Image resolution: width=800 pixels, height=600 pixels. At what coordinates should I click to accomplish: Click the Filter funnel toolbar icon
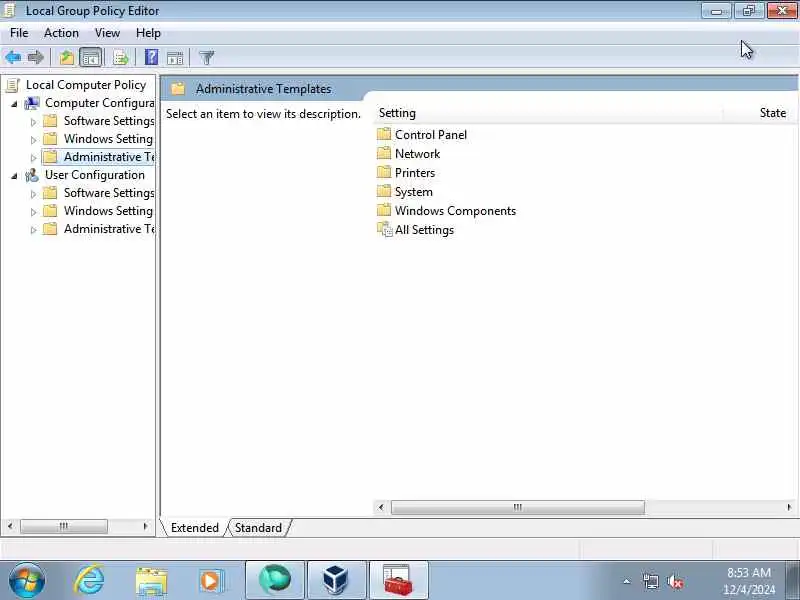coord(206,58)
